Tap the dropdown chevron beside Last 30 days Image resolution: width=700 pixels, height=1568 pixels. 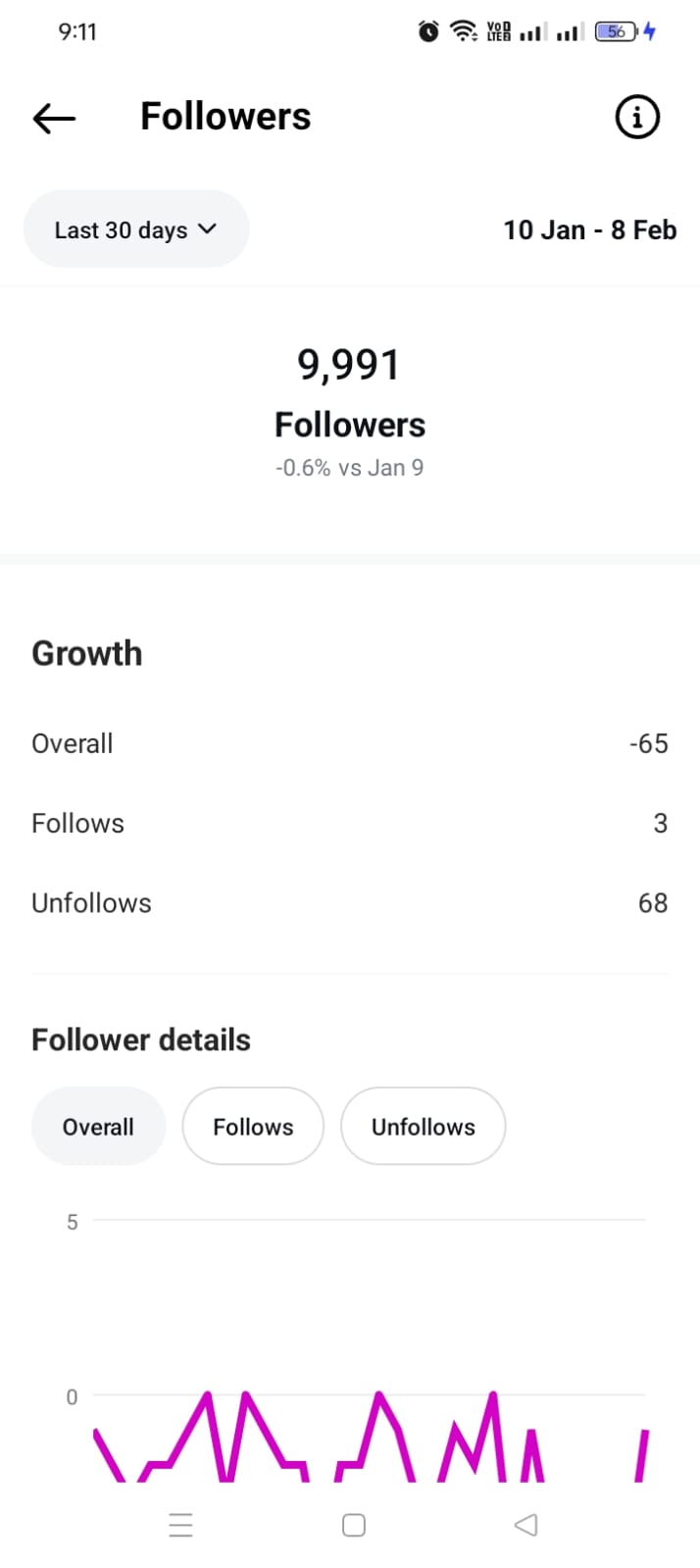pos(207,228)
